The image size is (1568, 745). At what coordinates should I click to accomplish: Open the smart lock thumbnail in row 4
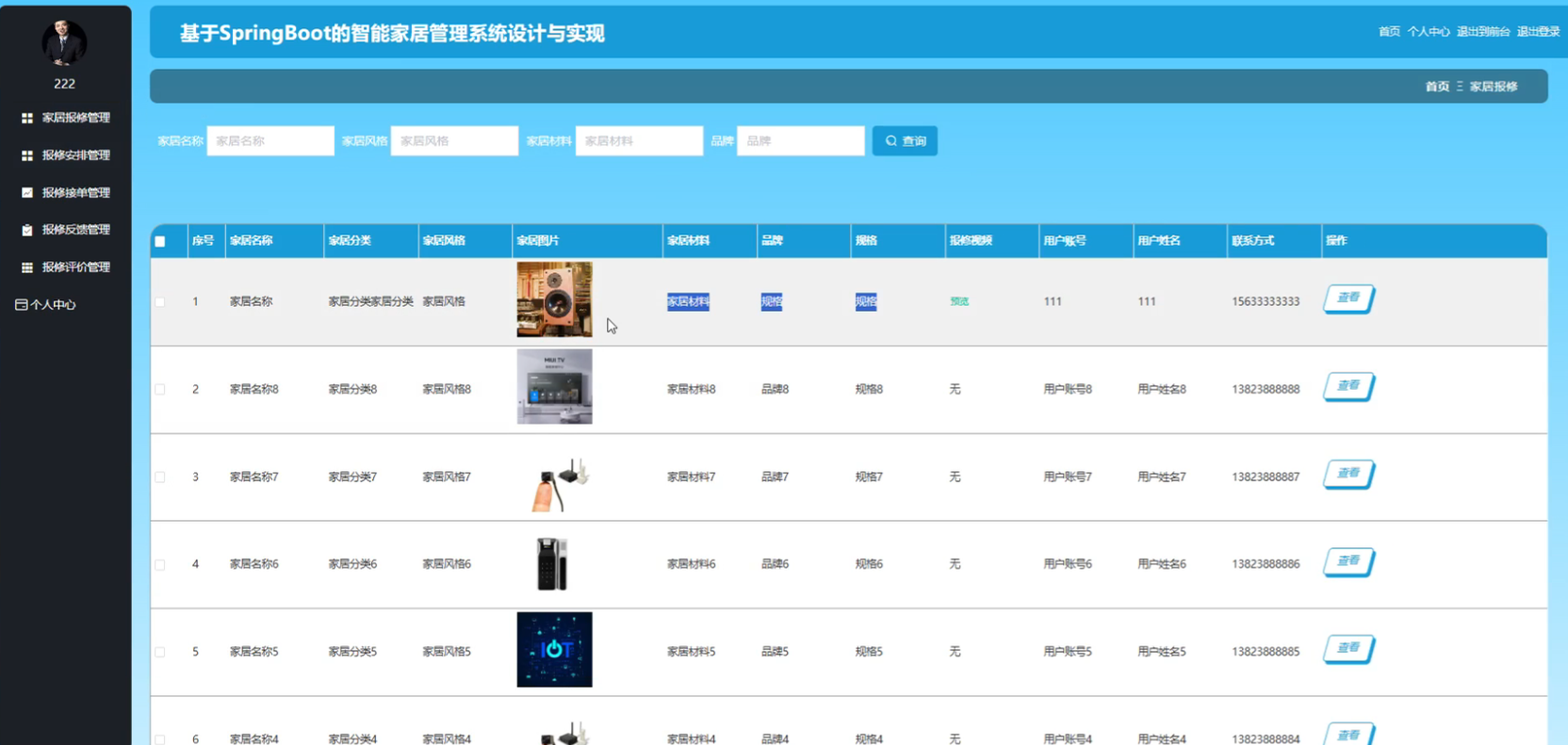(552, 563)
